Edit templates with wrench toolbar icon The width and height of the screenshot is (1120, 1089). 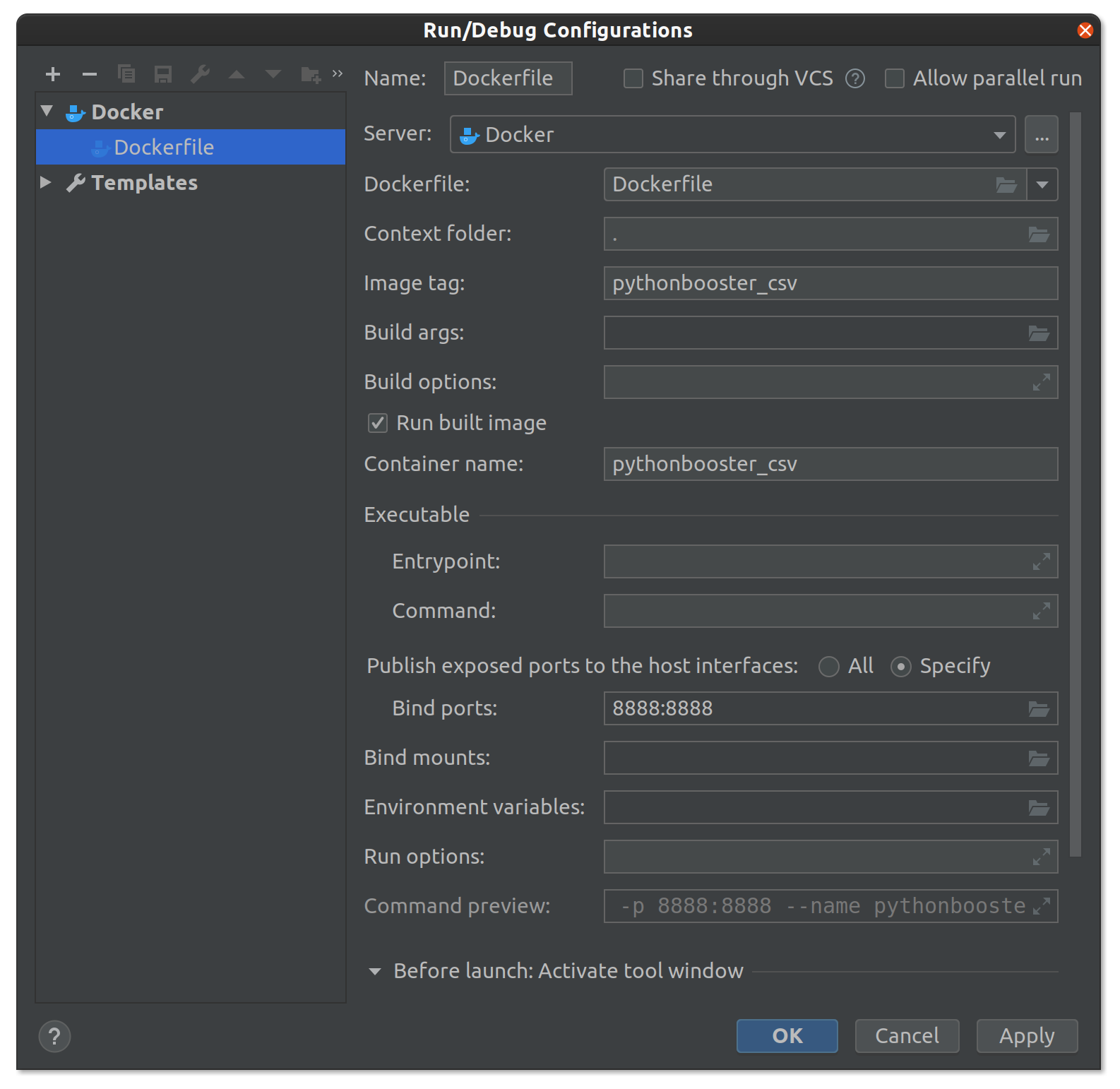coord(200,74)
